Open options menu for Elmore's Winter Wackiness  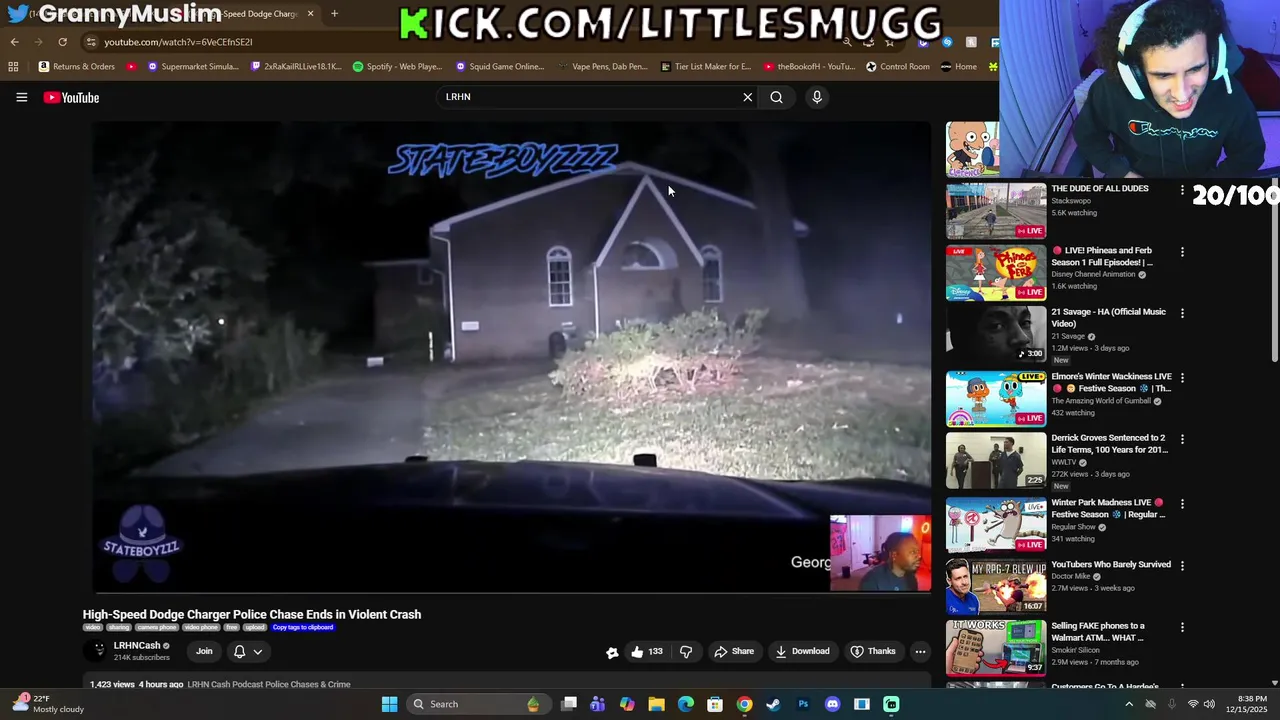1182,378
